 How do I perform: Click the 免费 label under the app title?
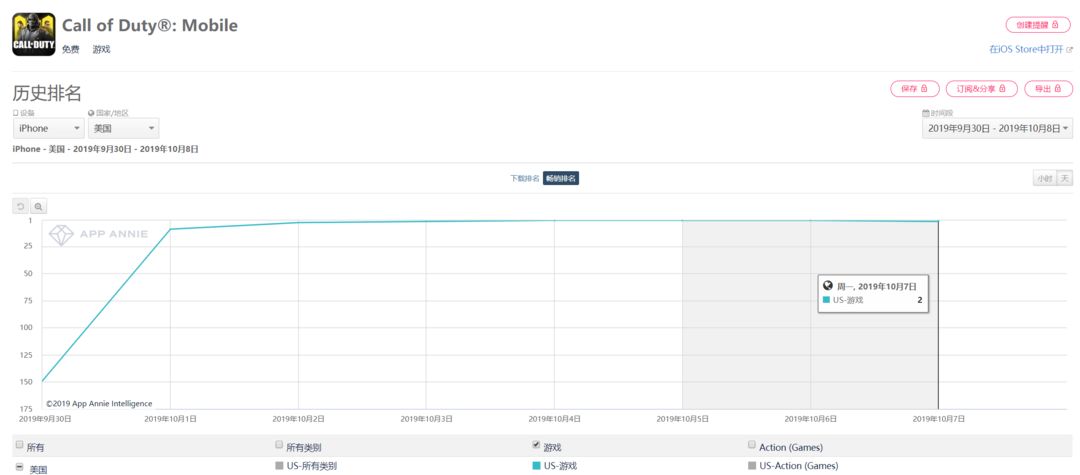(x=70, y=50)
